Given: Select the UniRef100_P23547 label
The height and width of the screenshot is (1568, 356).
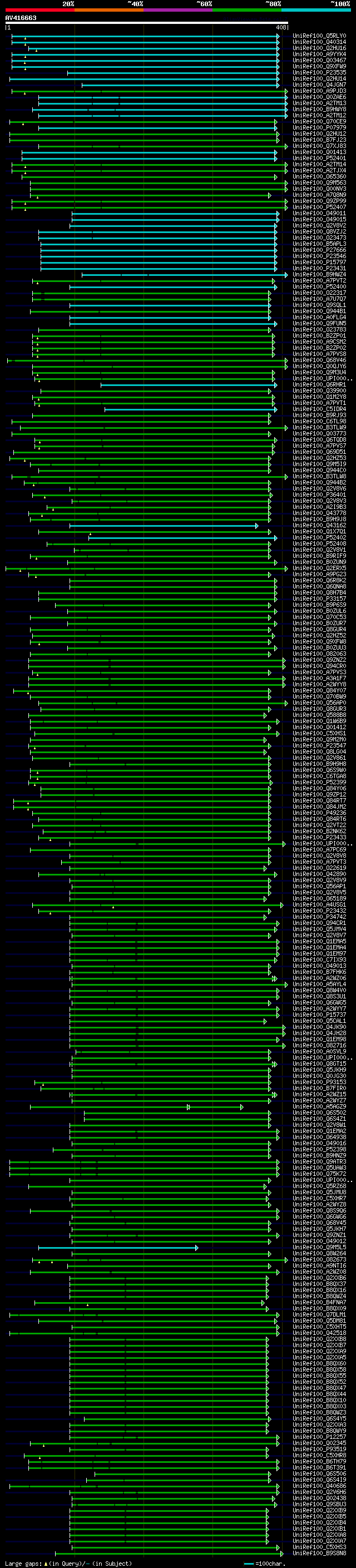Looking at the screenshot, I should (x=319, y=746).
